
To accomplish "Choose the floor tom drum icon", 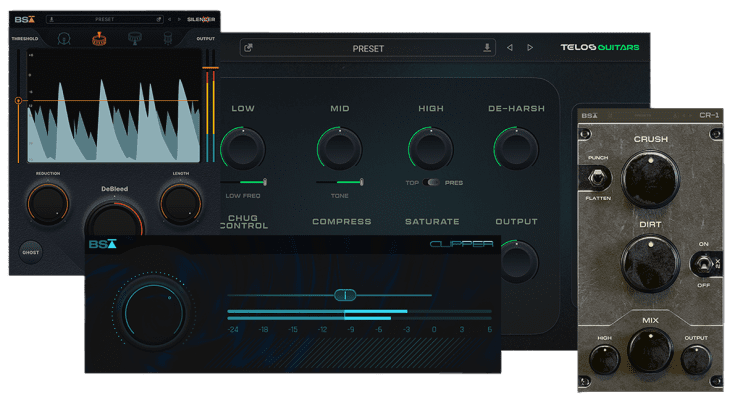I will click(x=168, y=39).
